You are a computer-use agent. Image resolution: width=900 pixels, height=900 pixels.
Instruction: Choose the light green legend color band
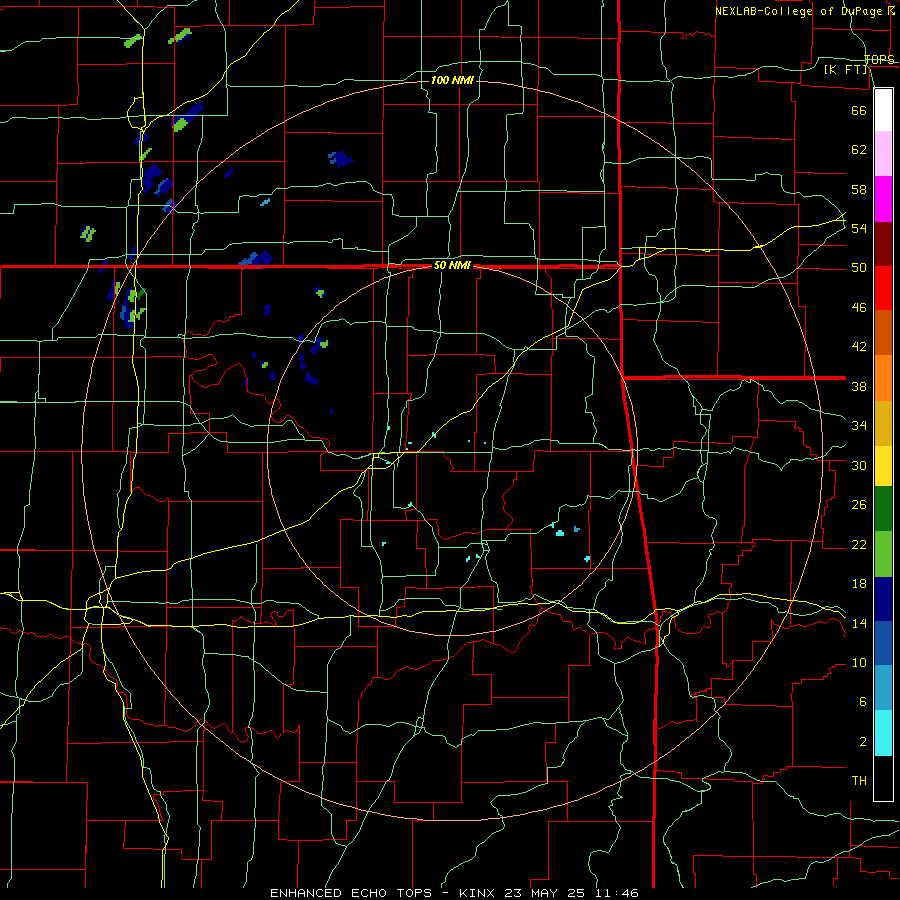(883, 554)
